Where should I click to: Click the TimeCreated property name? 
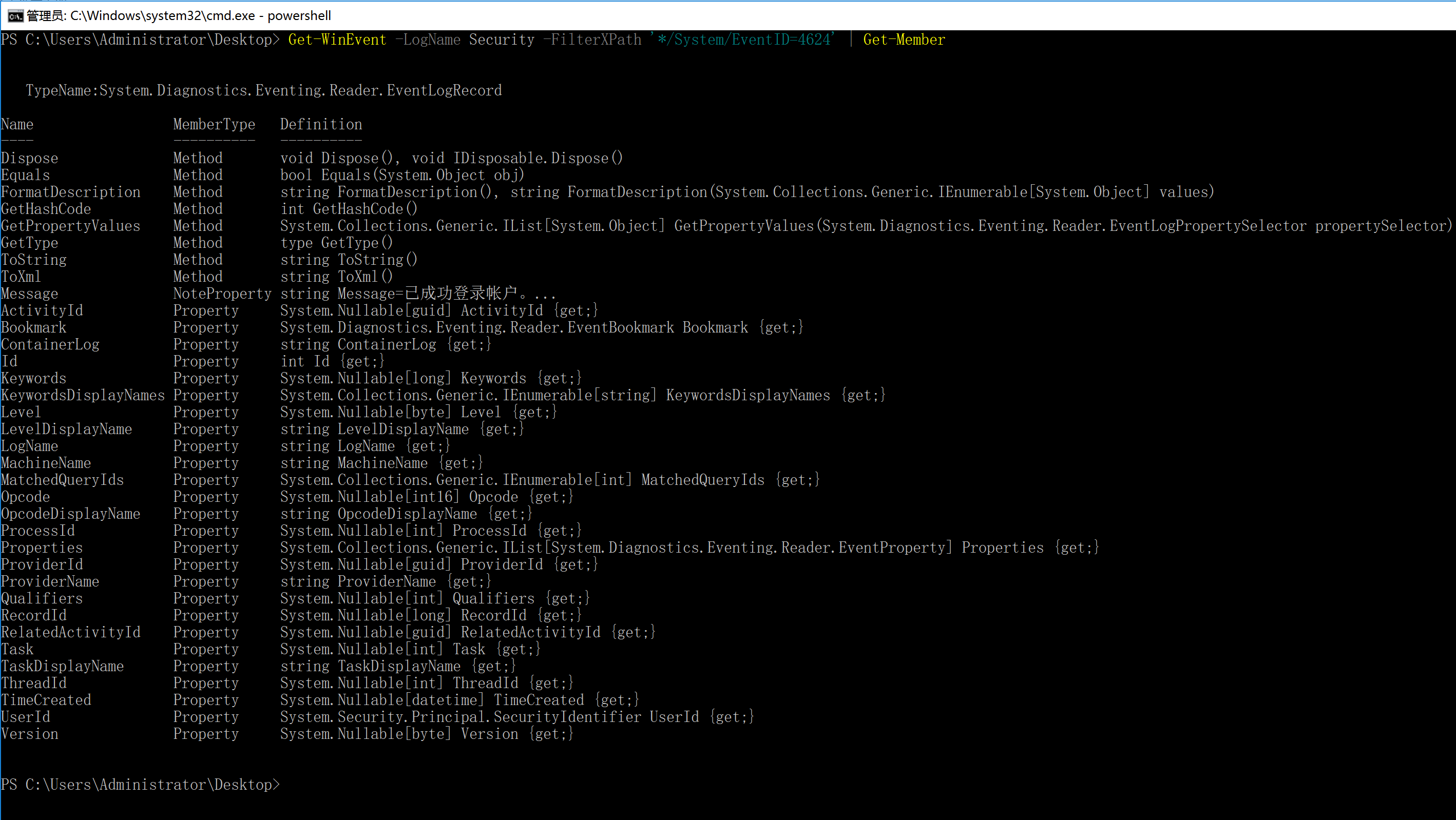[46, 700]
